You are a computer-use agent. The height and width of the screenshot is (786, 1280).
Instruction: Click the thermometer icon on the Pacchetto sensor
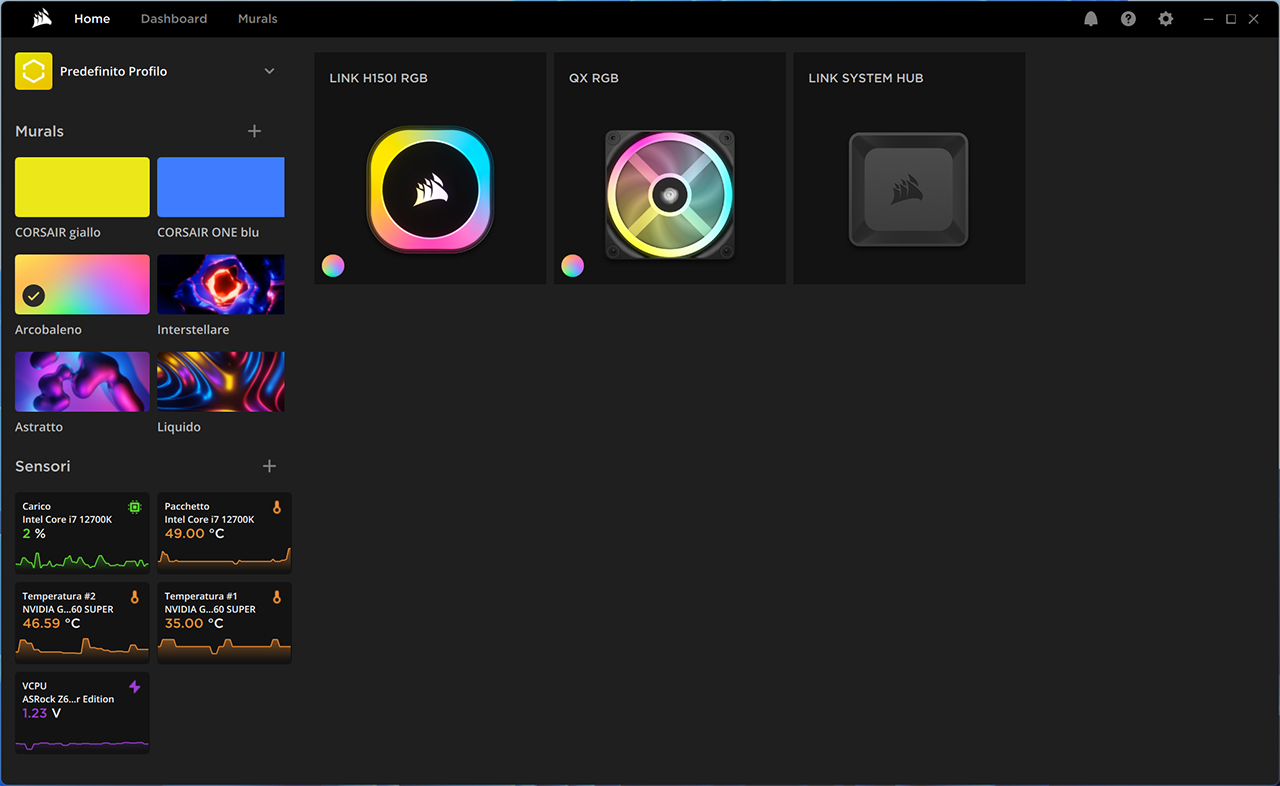coord(277,507)
